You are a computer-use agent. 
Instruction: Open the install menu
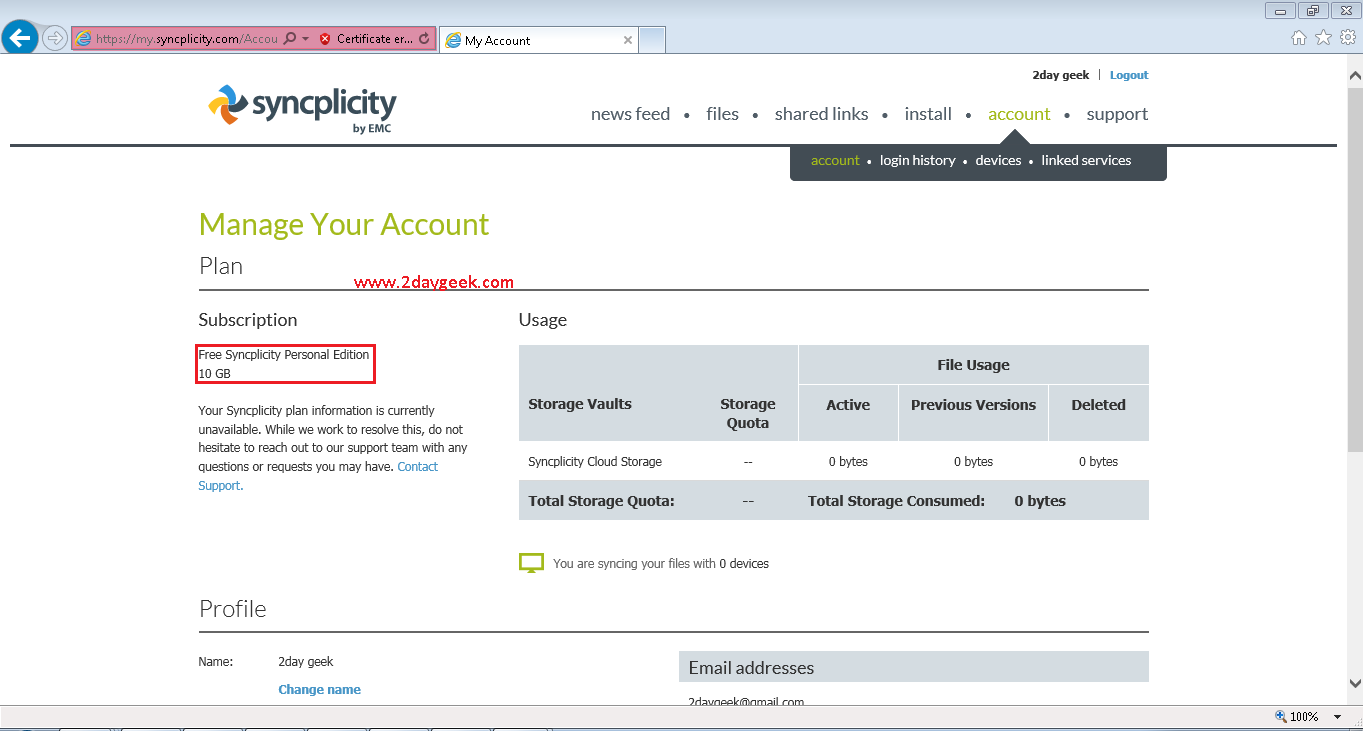[x=928, y=114]
